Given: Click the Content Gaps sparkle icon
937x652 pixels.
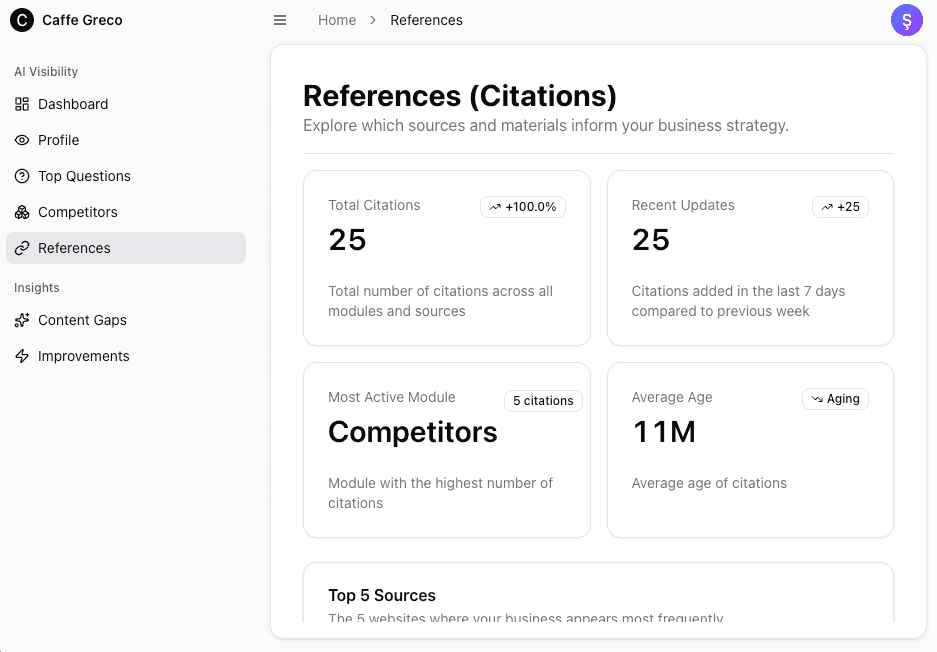Looking at the screenshot, I should 22,320.
